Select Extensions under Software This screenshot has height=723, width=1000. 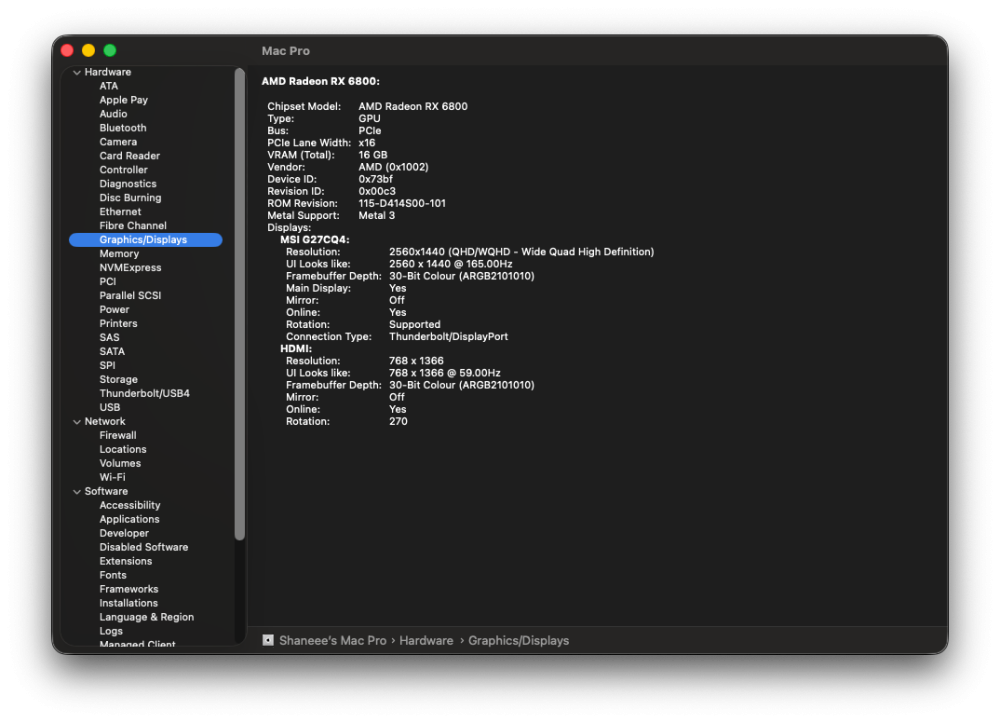pyautogui.click(x=126, y=563)
